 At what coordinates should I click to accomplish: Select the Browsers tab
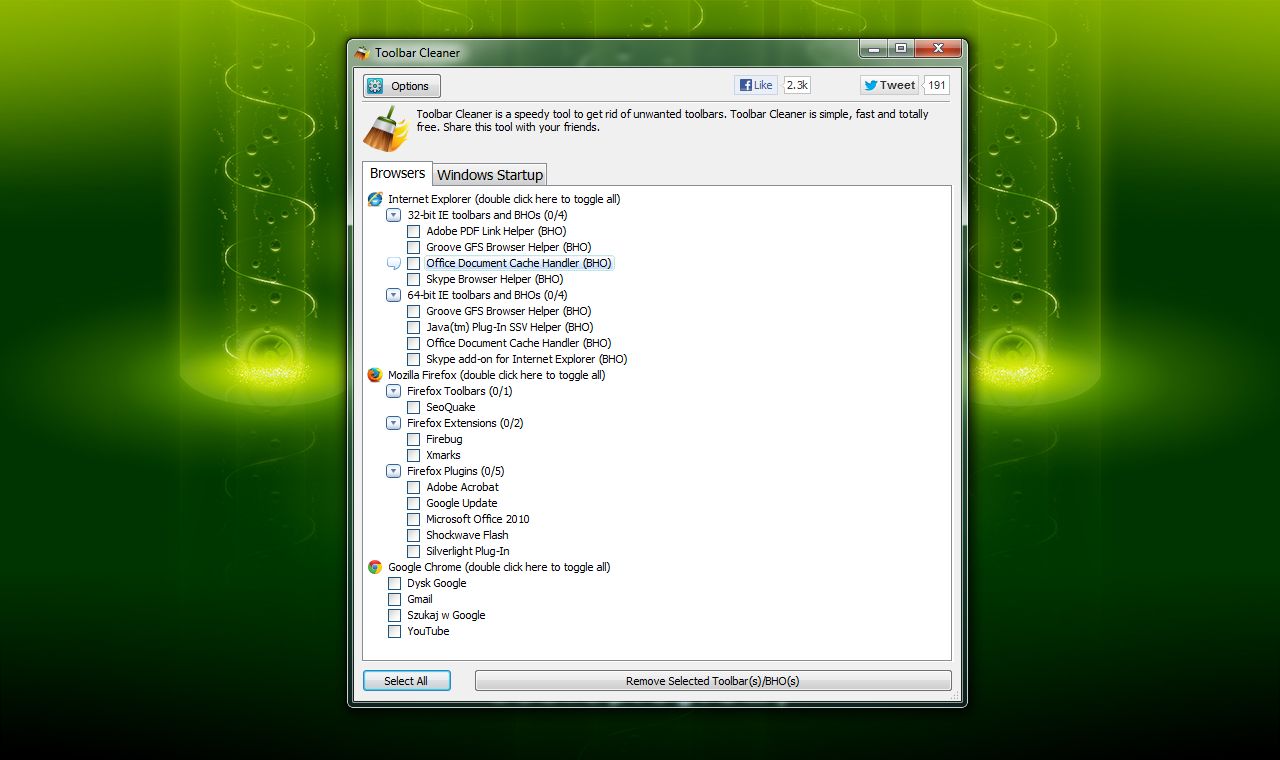[x=397, y=173]
